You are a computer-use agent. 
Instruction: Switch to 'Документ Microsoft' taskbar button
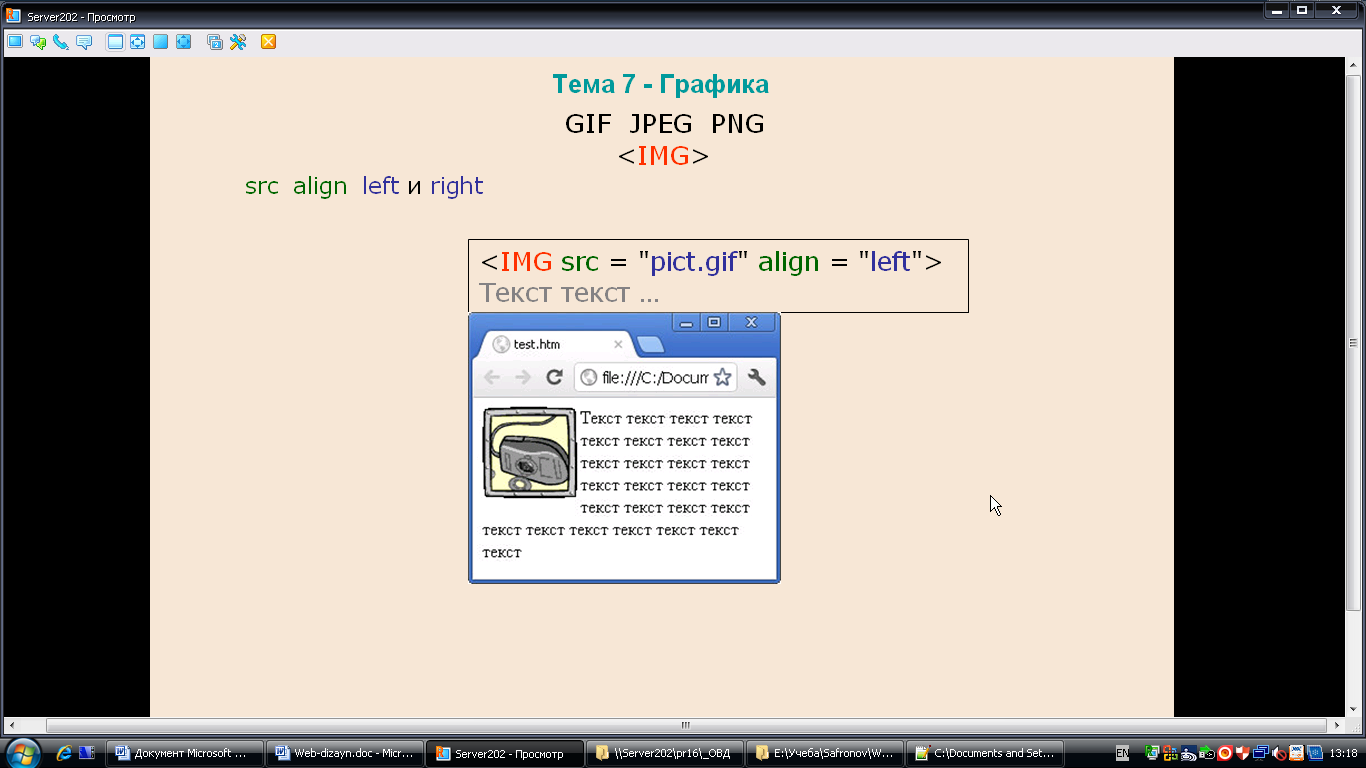coord(185,753)
